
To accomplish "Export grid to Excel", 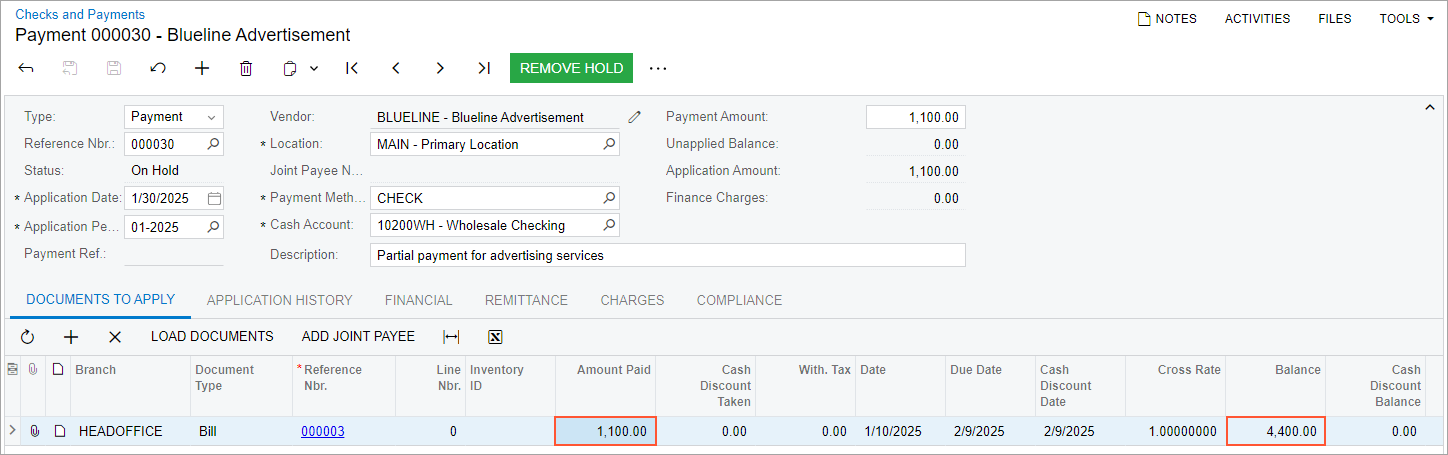I will click(x=495, y=337).
